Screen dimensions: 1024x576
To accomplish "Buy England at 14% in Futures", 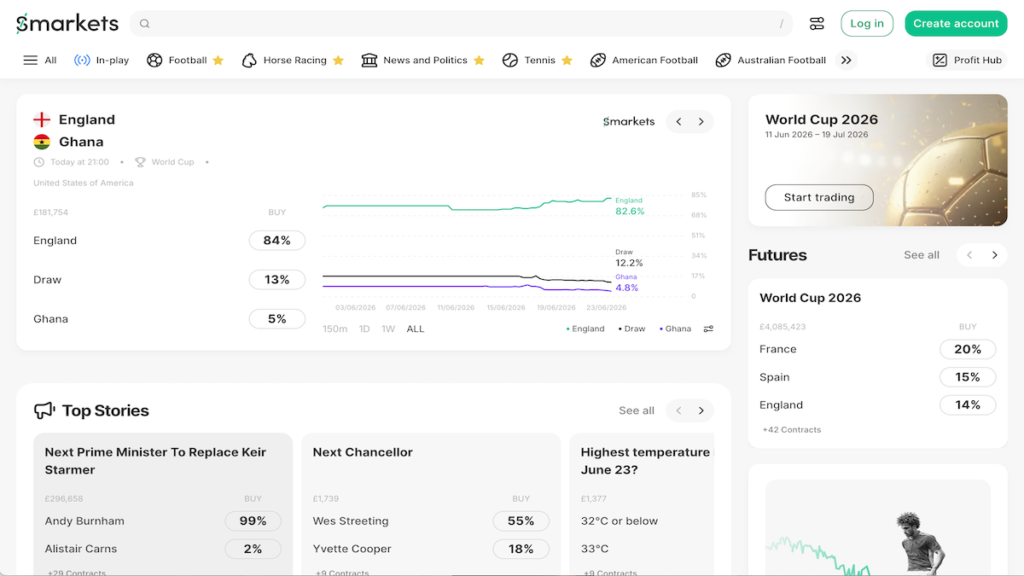I will tap(967, 405).
